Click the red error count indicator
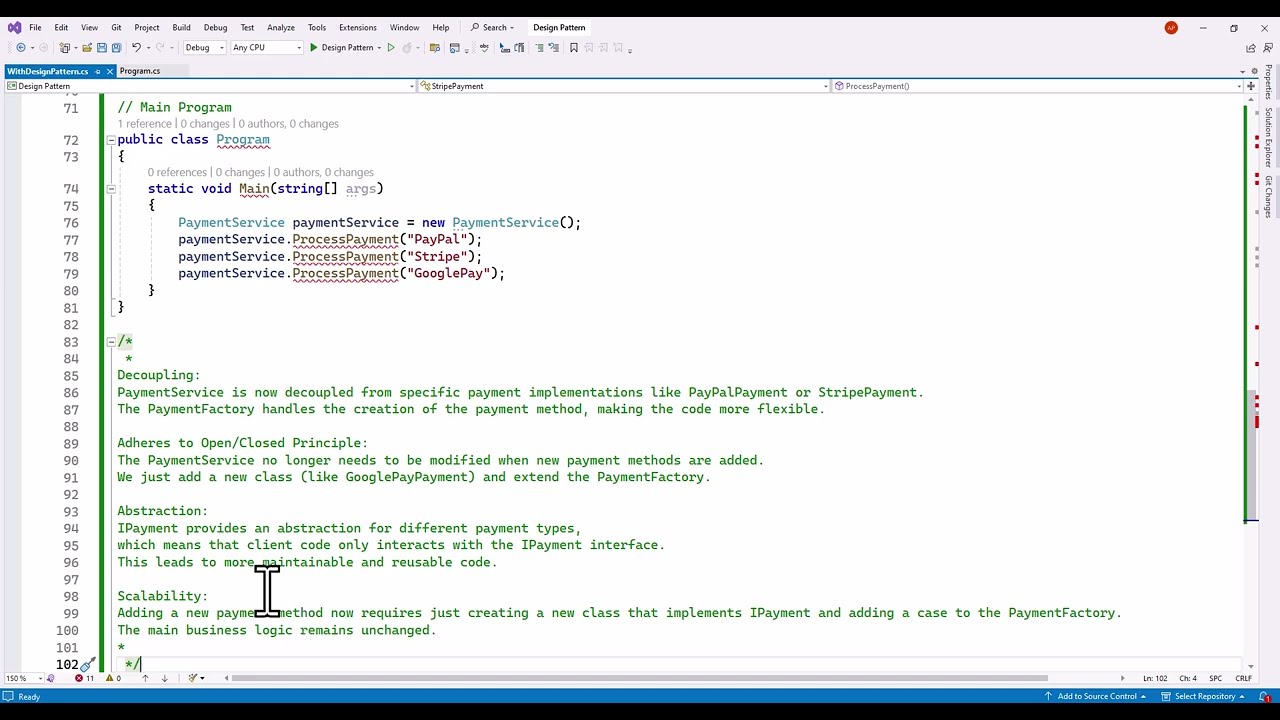 click(x=84, y=678)
